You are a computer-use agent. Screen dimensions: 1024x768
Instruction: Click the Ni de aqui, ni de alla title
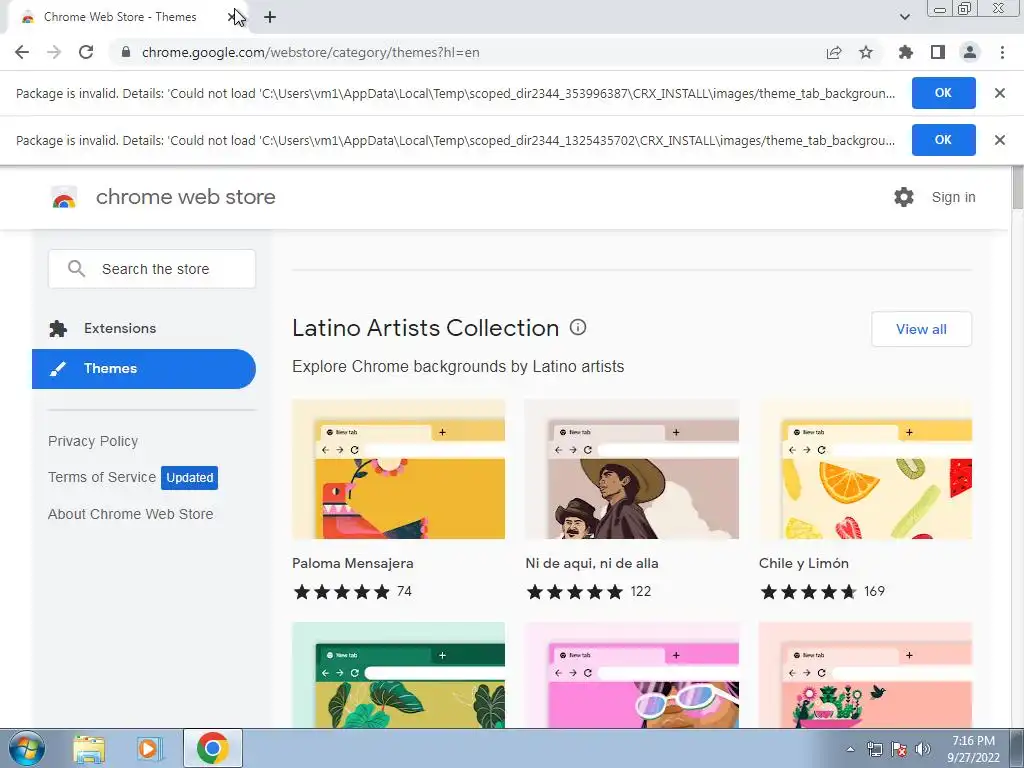[592, 563]
